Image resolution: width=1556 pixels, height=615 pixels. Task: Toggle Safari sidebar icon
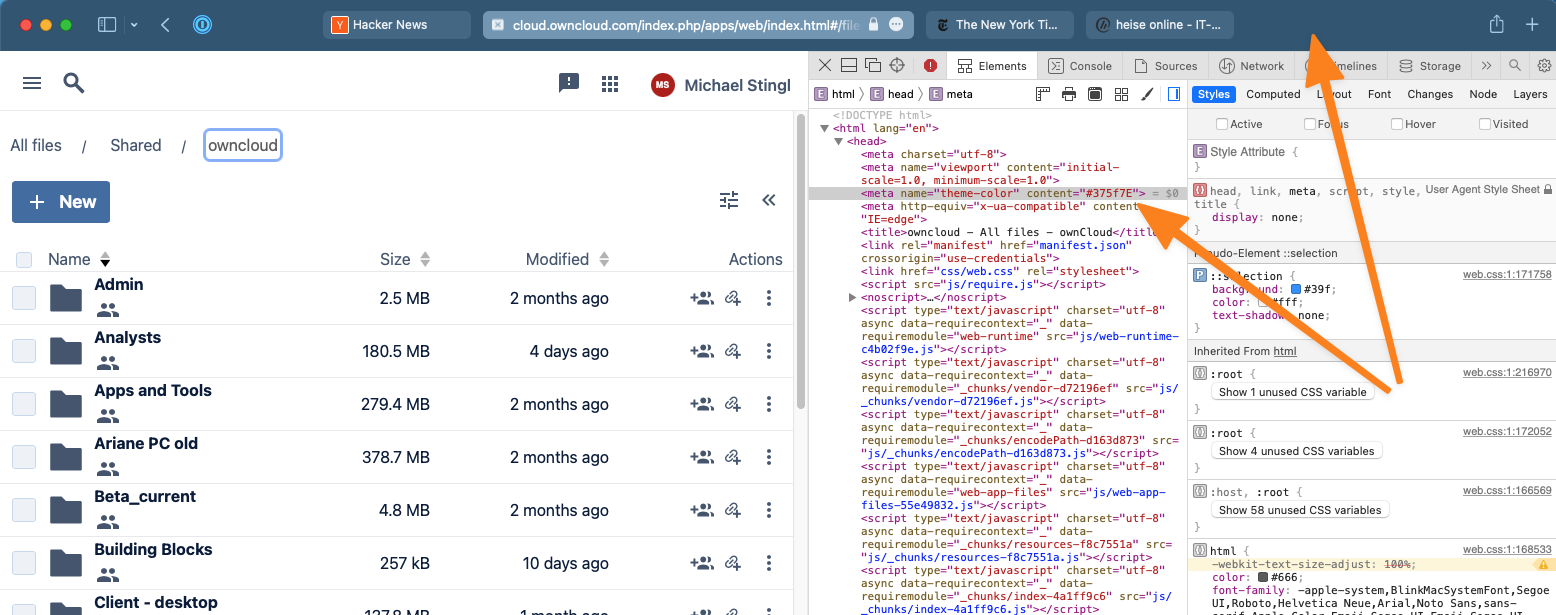[x=107, y=24]
